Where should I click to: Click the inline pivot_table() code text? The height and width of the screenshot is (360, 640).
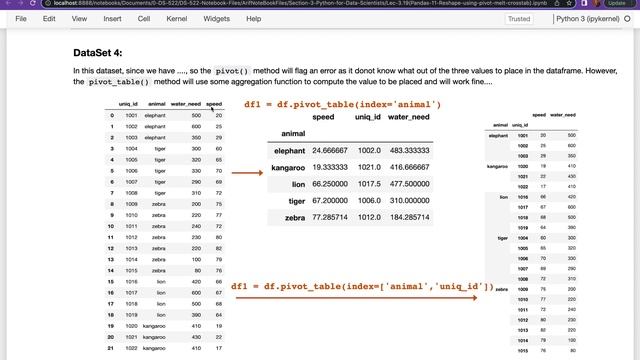[119, 82]
